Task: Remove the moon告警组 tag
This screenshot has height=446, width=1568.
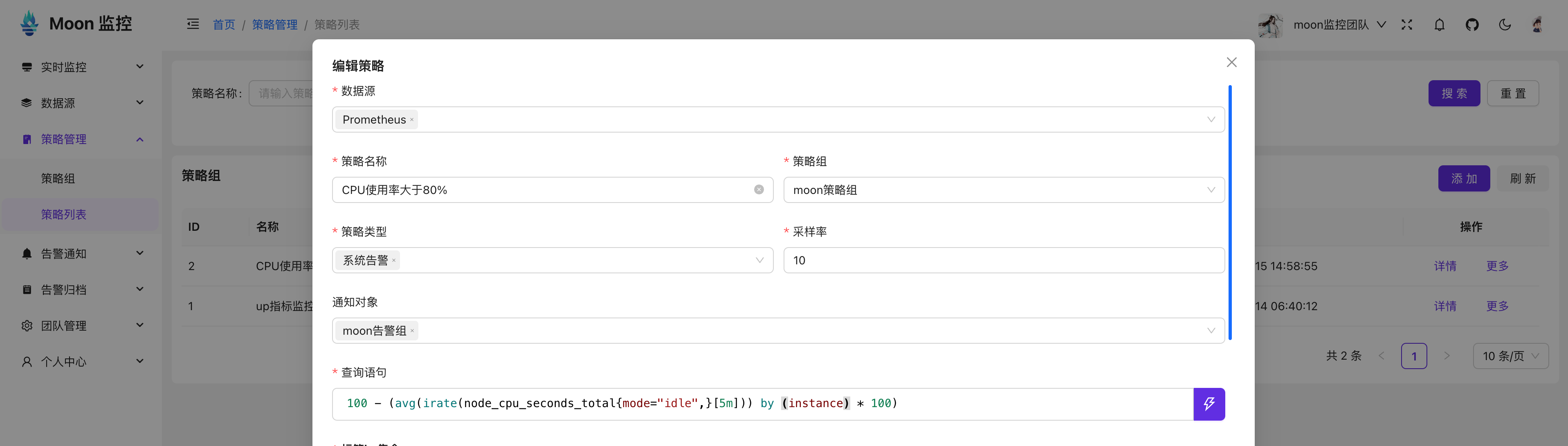Action: tap(412, 331)
